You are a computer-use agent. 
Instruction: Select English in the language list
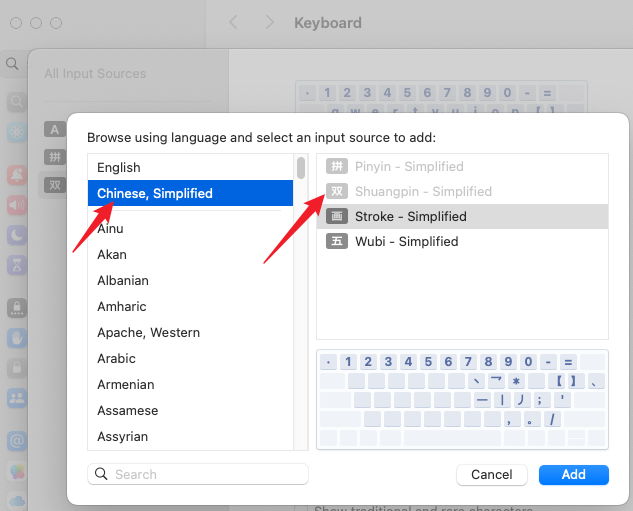(119, 167)
